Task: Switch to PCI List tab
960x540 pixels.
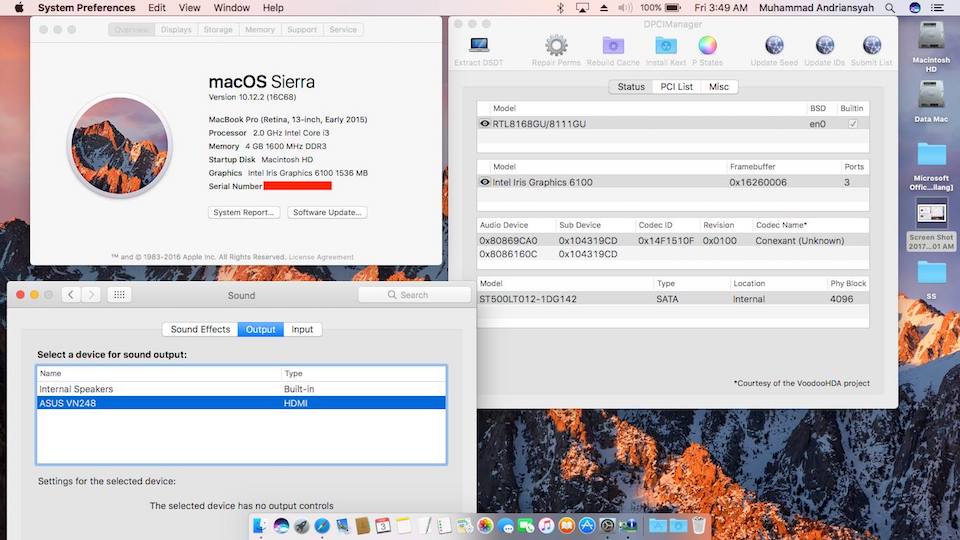Action: point(677,87)
